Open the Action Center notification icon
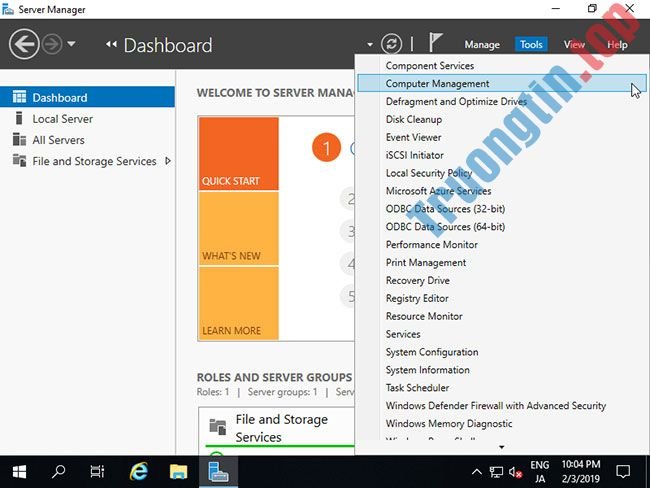Screen dimensions: 650x488 tap(623, 472)
